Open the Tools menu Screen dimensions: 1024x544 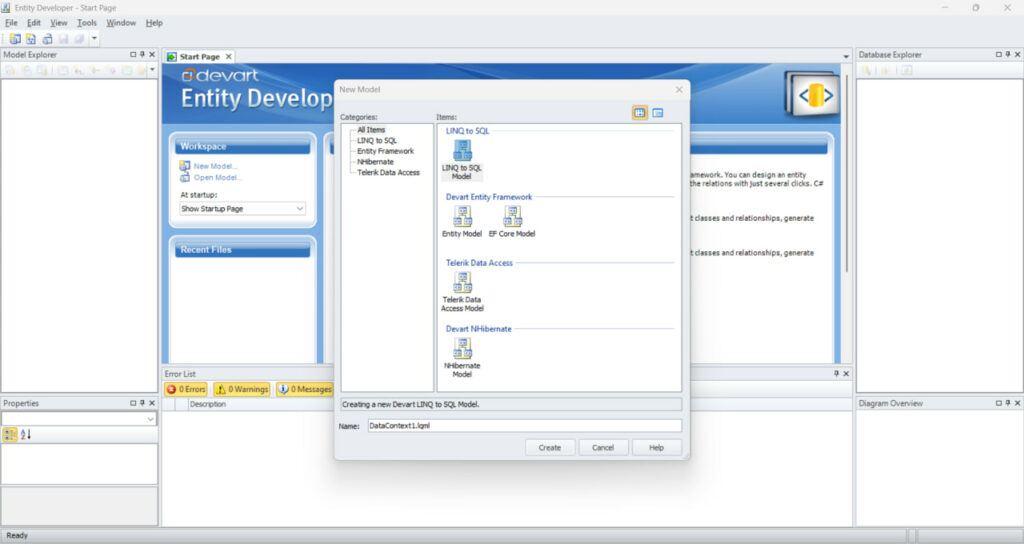[x=87, y=23]
